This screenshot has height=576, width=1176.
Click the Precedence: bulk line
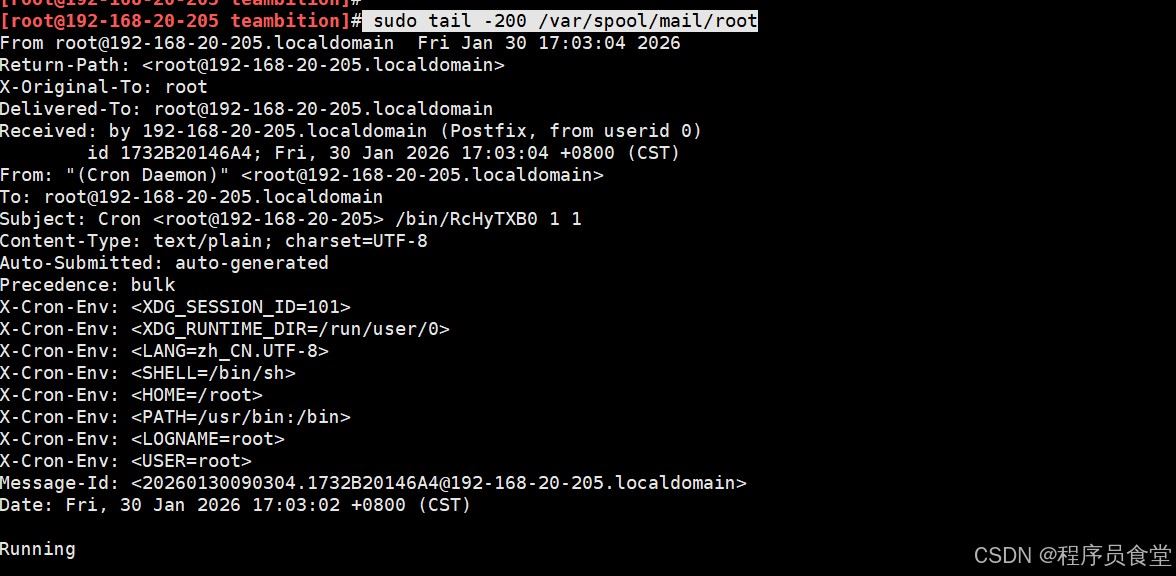(x=87, y=285)
